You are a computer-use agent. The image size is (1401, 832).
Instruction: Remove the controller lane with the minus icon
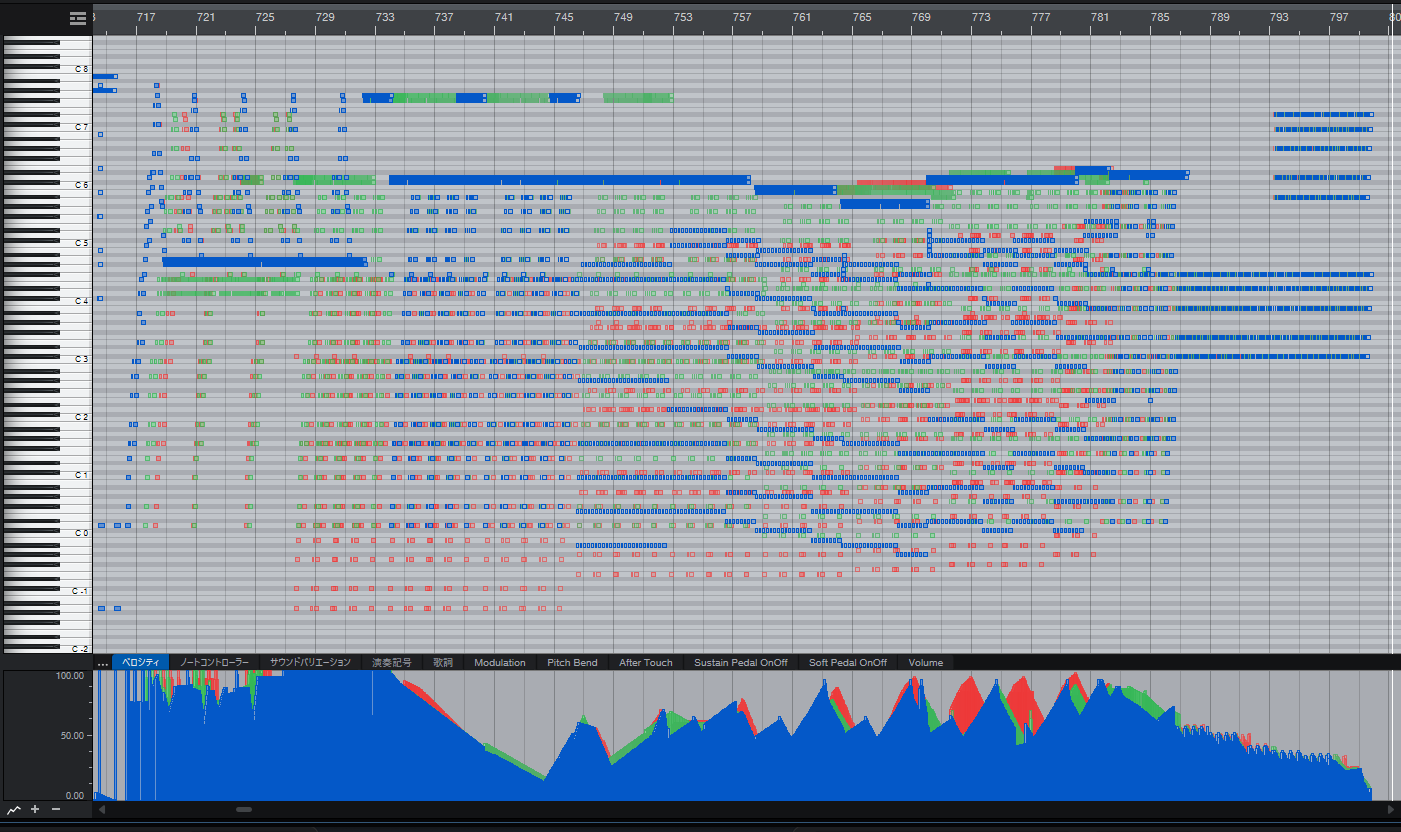coord(56,809)
